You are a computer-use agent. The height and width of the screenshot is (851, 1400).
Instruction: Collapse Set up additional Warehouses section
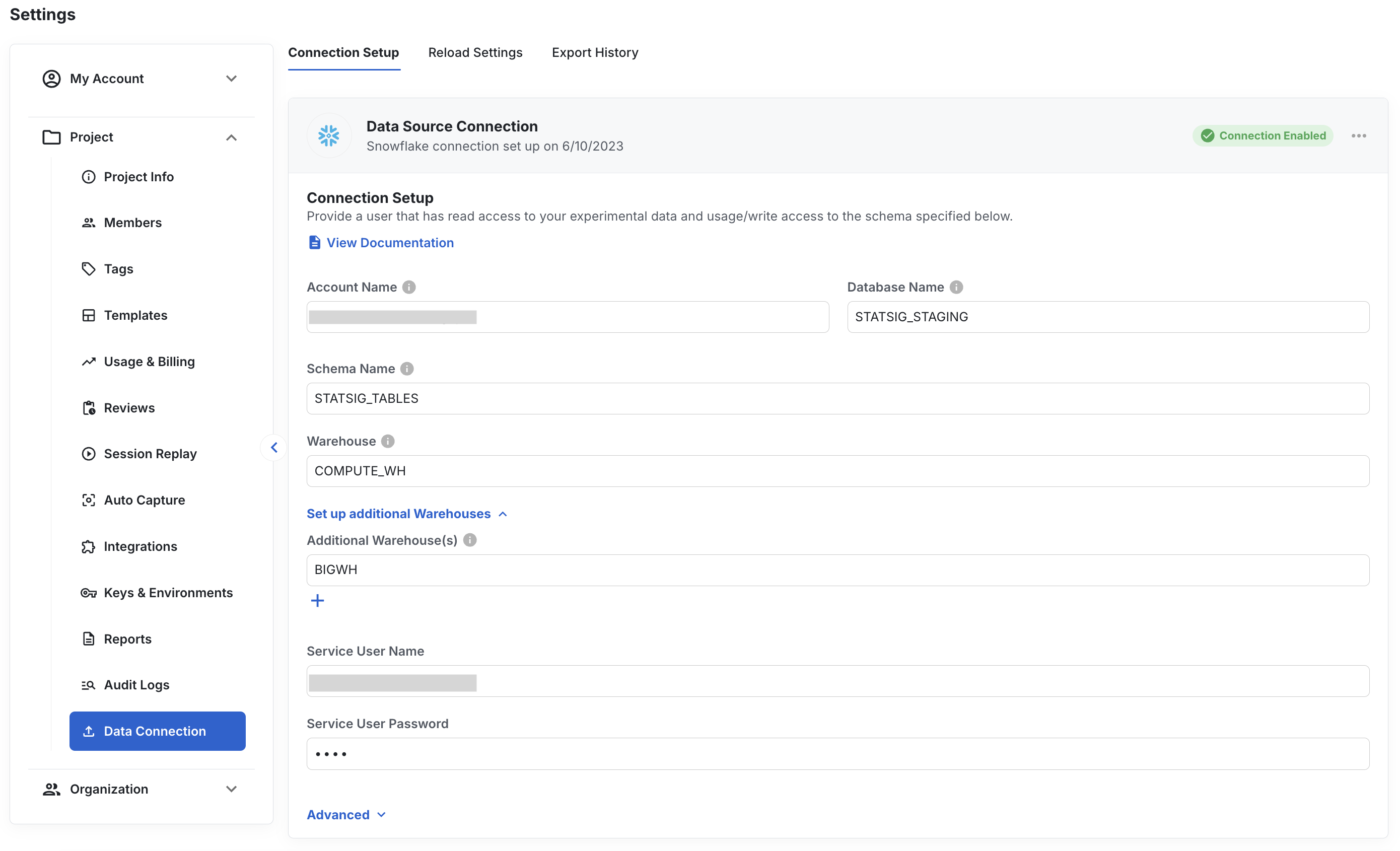click(x=407, y=514)
